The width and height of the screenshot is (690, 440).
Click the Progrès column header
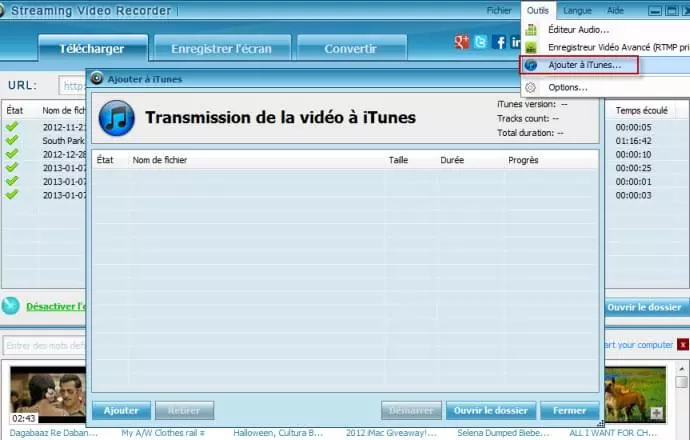(523, 160)
